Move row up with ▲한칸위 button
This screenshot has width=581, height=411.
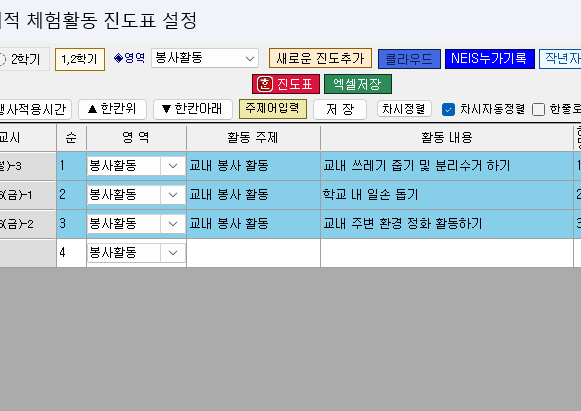113,109
